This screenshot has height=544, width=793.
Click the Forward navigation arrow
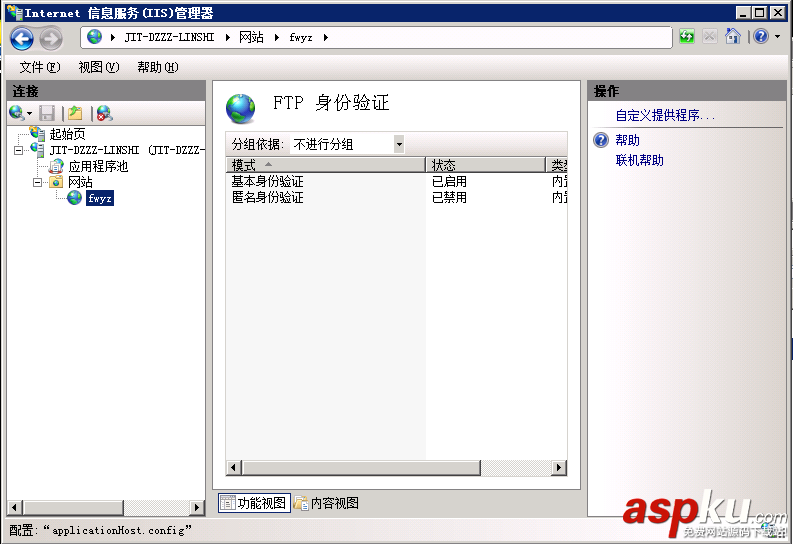point(51,38)
